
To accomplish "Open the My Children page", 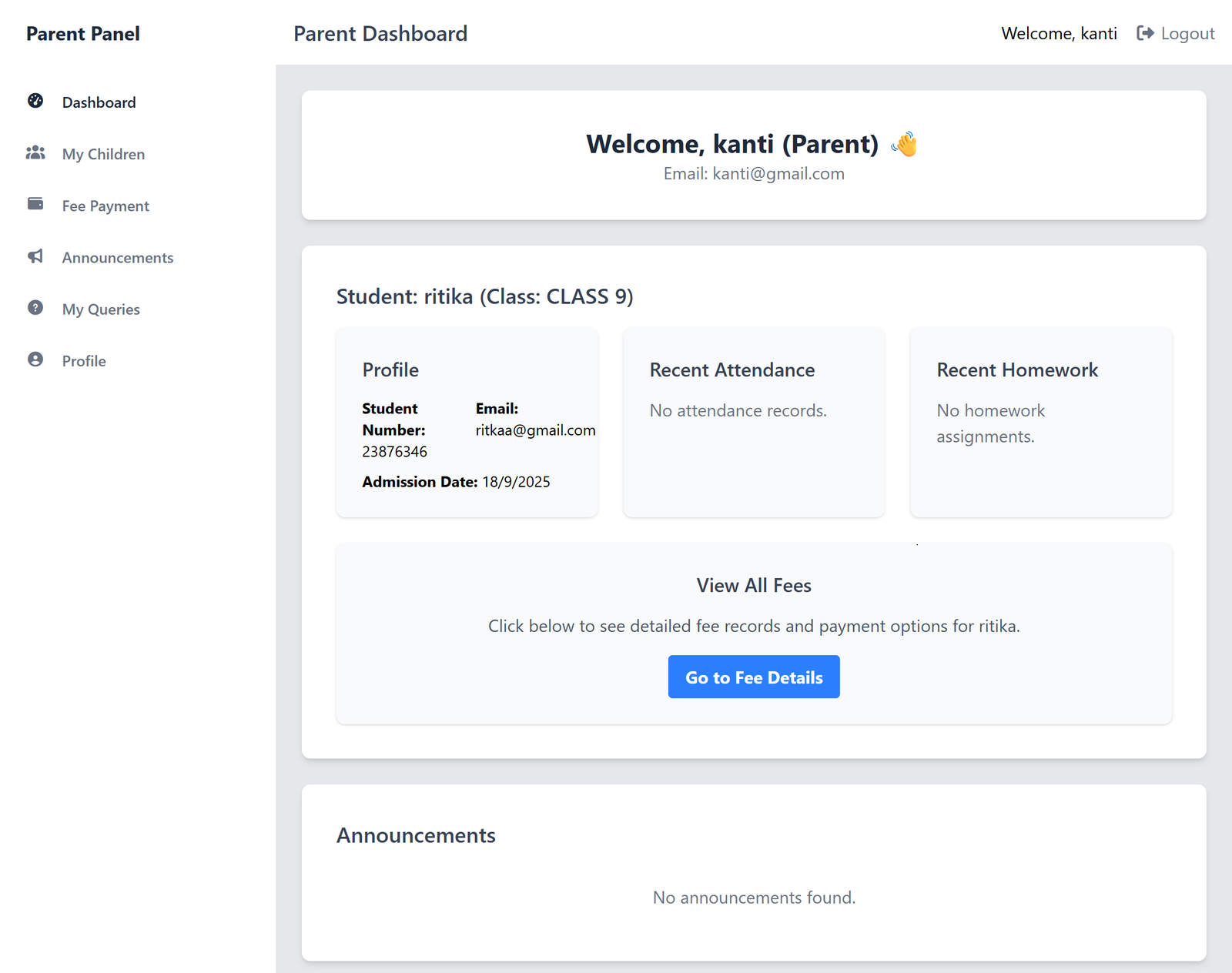I will 103,153.
